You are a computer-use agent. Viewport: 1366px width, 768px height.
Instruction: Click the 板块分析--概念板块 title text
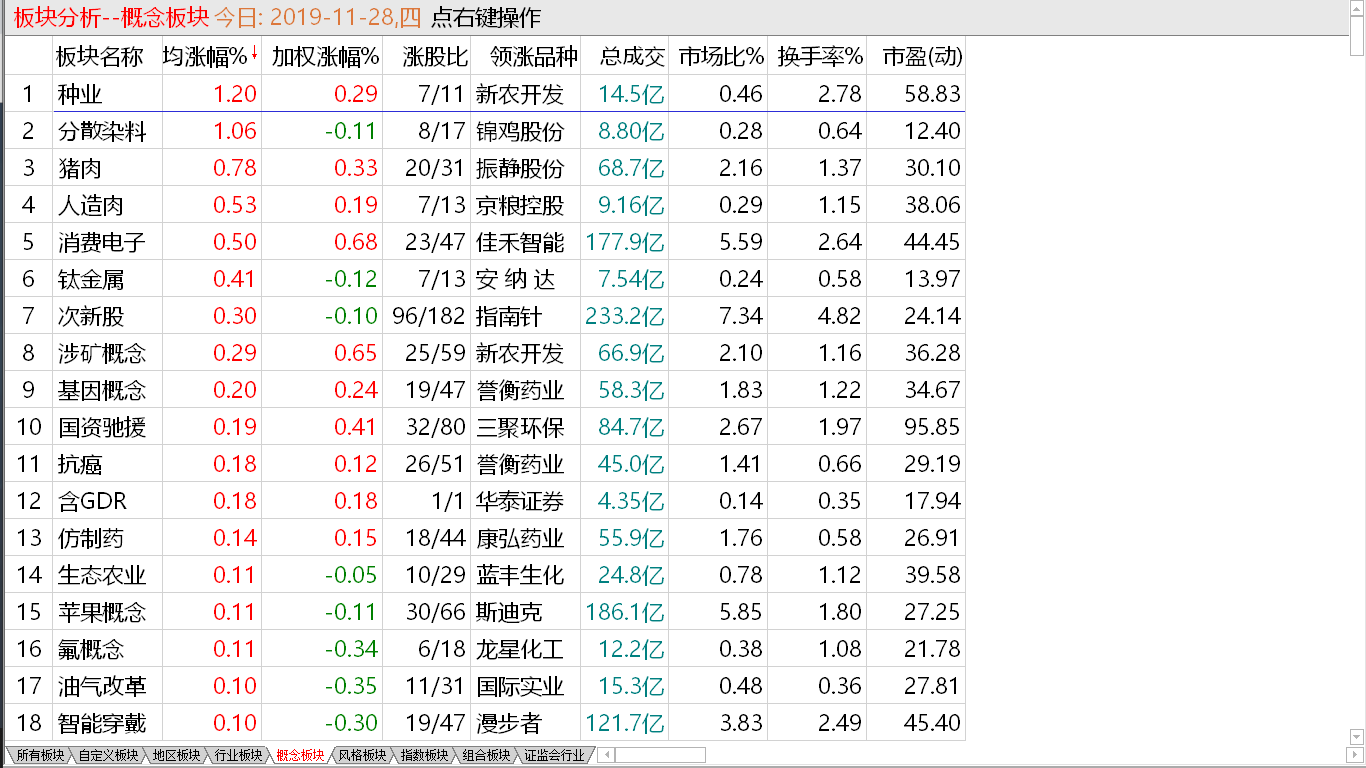pyautogui.click(x=110, y=17)
